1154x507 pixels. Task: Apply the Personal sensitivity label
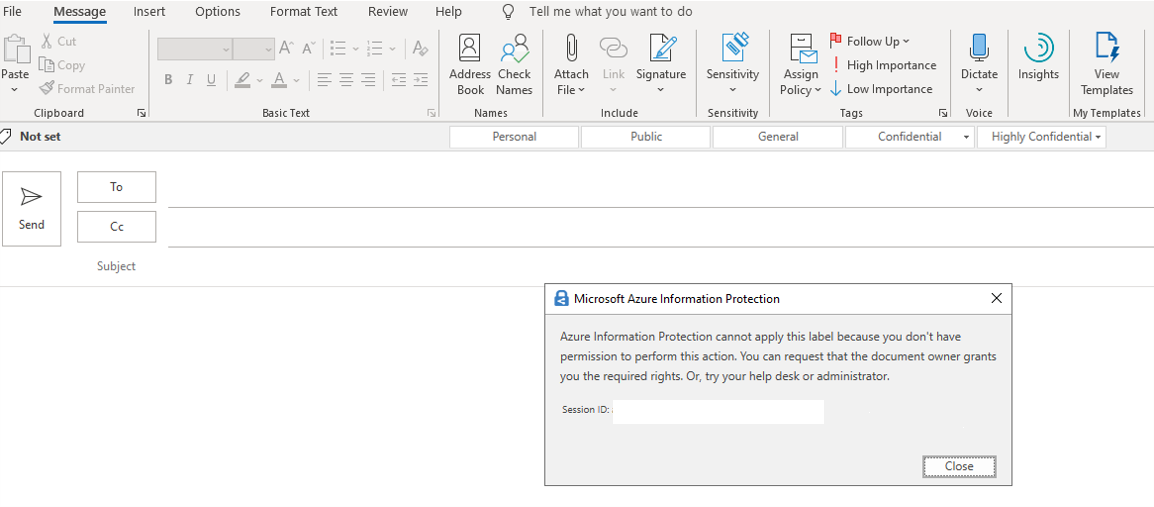[514, 137]
